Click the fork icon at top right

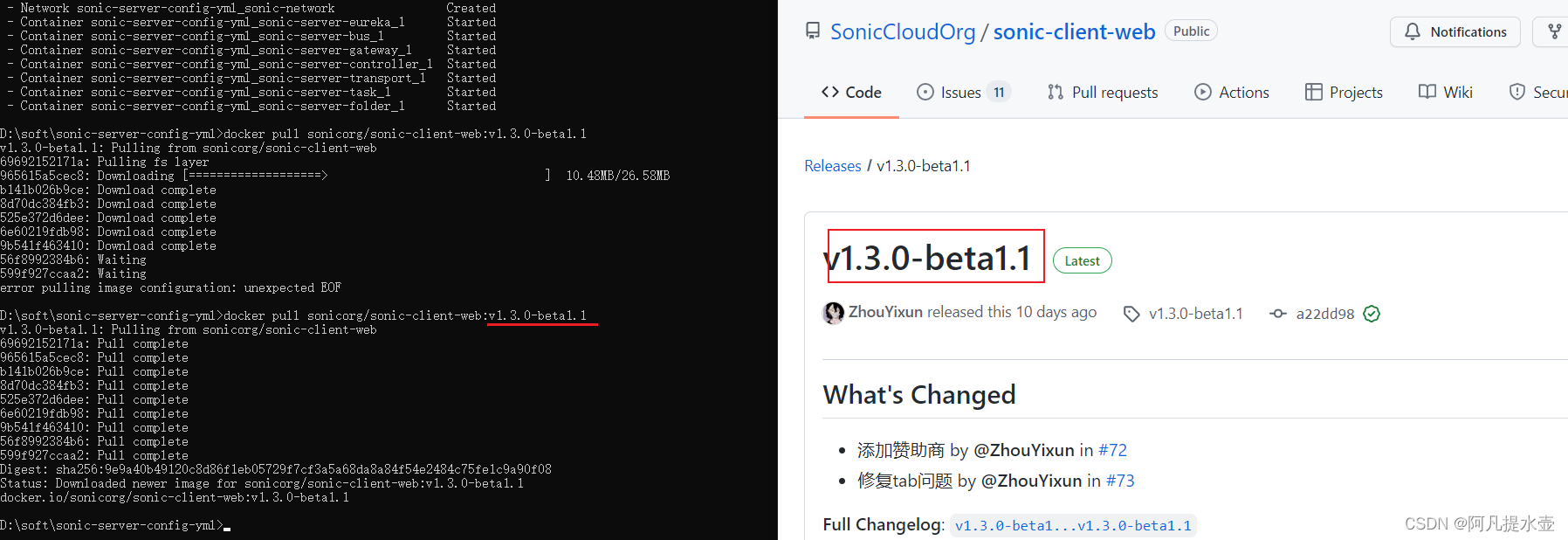[1555, 31]
